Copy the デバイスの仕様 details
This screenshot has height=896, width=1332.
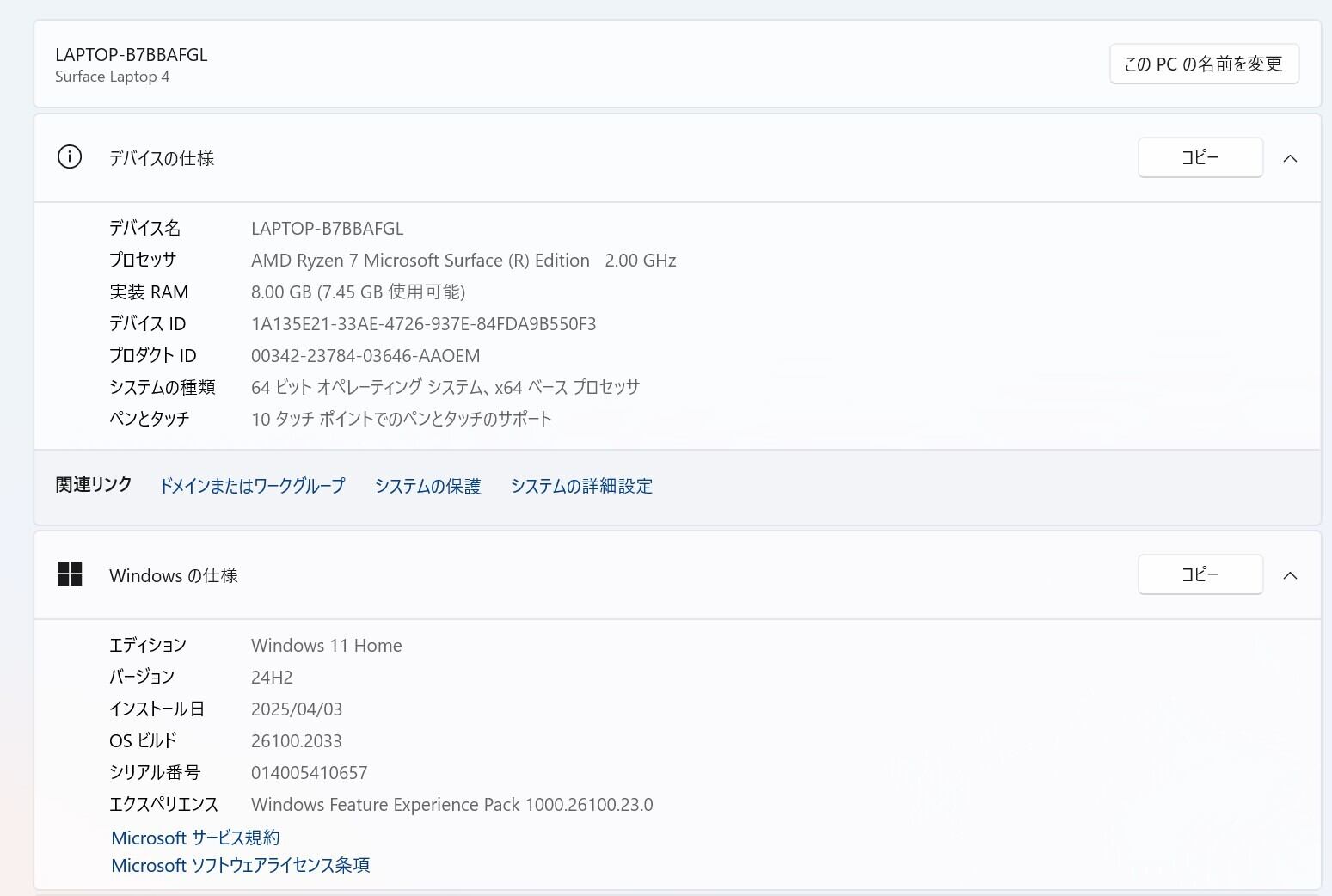pyautogui.click(x=1200, y=157)
